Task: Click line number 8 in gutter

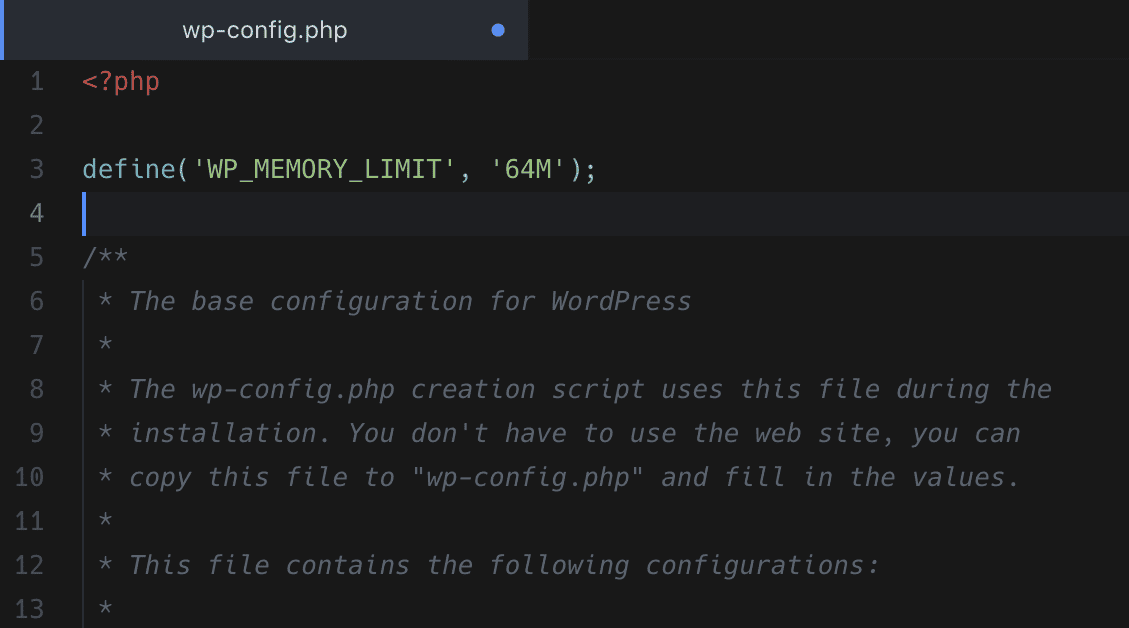Action: (37, 389)
